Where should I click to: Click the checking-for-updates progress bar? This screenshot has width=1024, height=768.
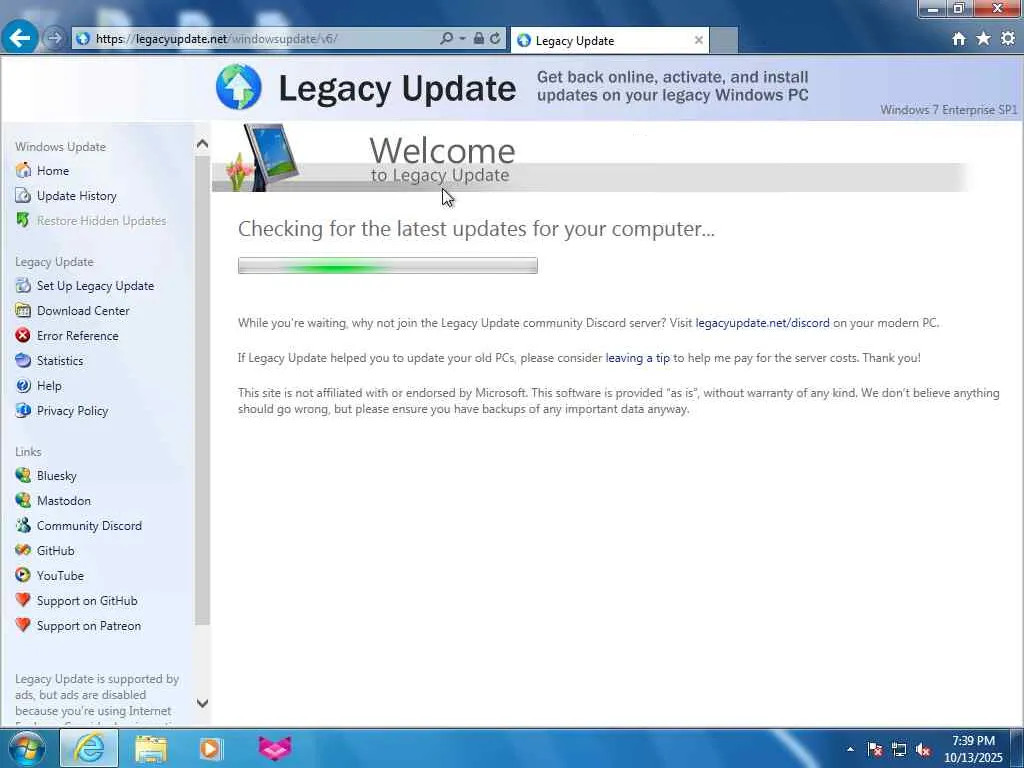(388, 266)
